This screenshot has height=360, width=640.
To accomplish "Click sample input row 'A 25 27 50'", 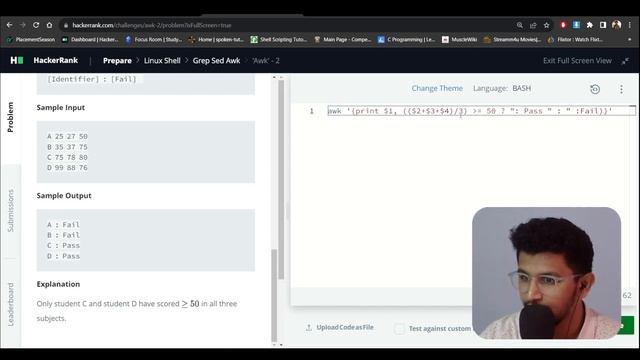I will (x=67, y=136).
